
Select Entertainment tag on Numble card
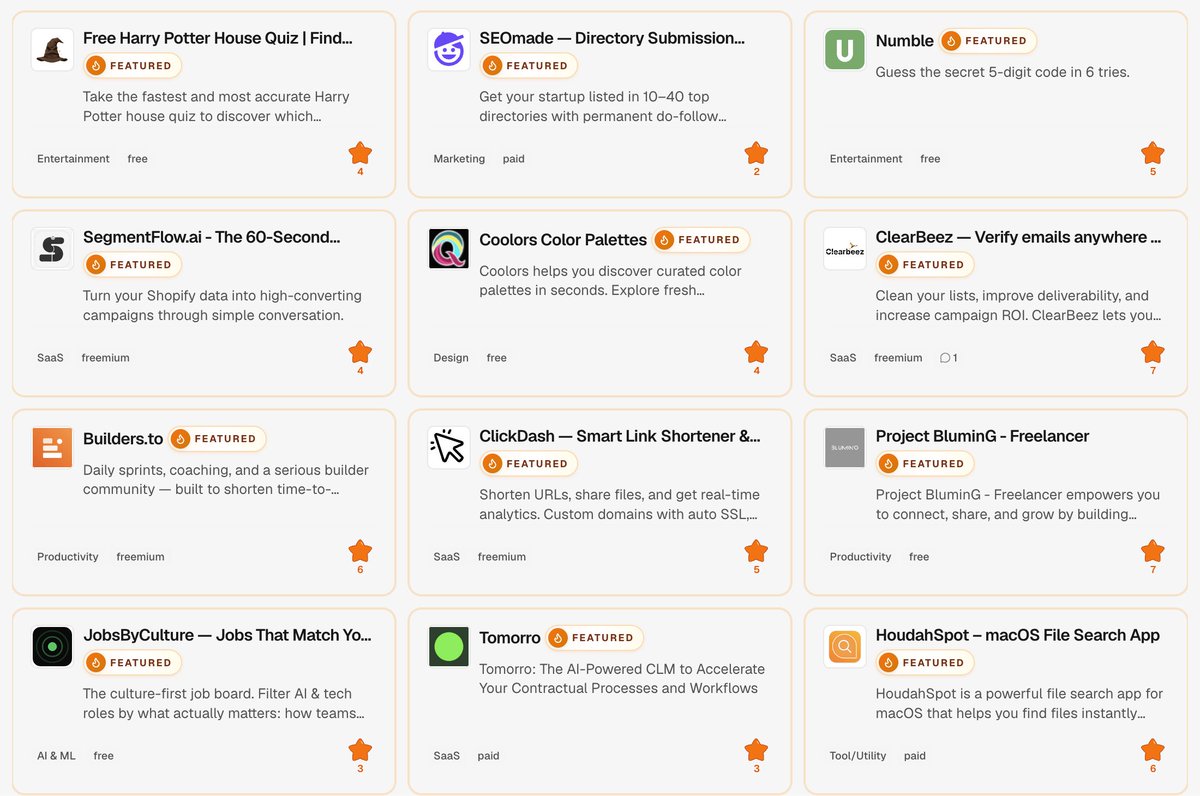866,159
